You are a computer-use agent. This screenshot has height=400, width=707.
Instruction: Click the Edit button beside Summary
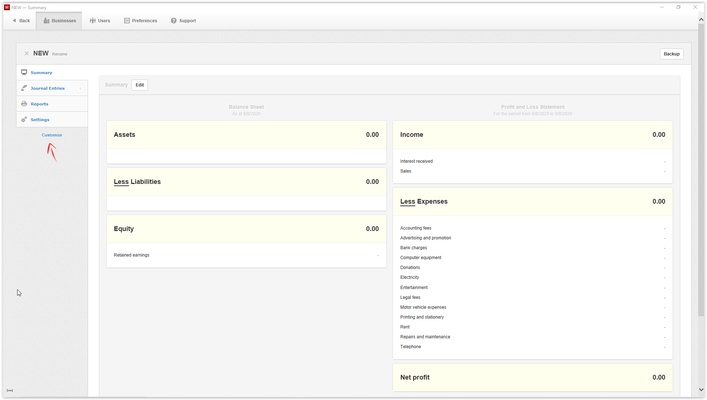click(x=140, y=85)
